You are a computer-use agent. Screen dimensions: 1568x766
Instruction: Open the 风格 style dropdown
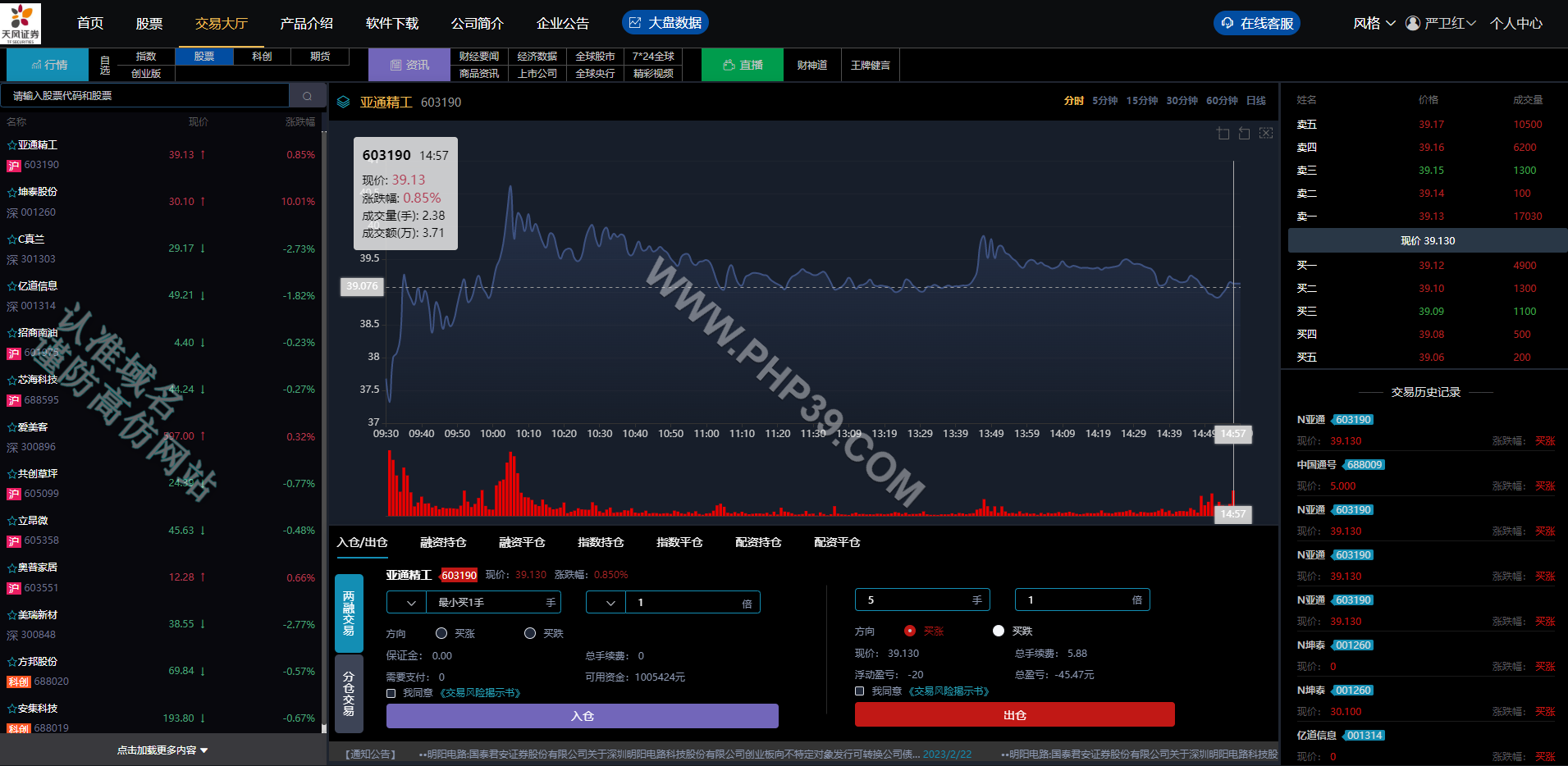pyautogui.click(x=1374, y=23)
